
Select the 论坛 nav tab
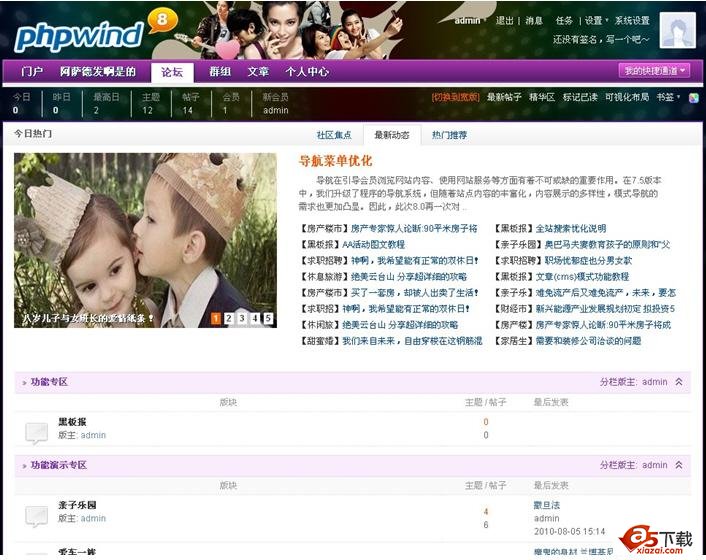pos(172,72)
